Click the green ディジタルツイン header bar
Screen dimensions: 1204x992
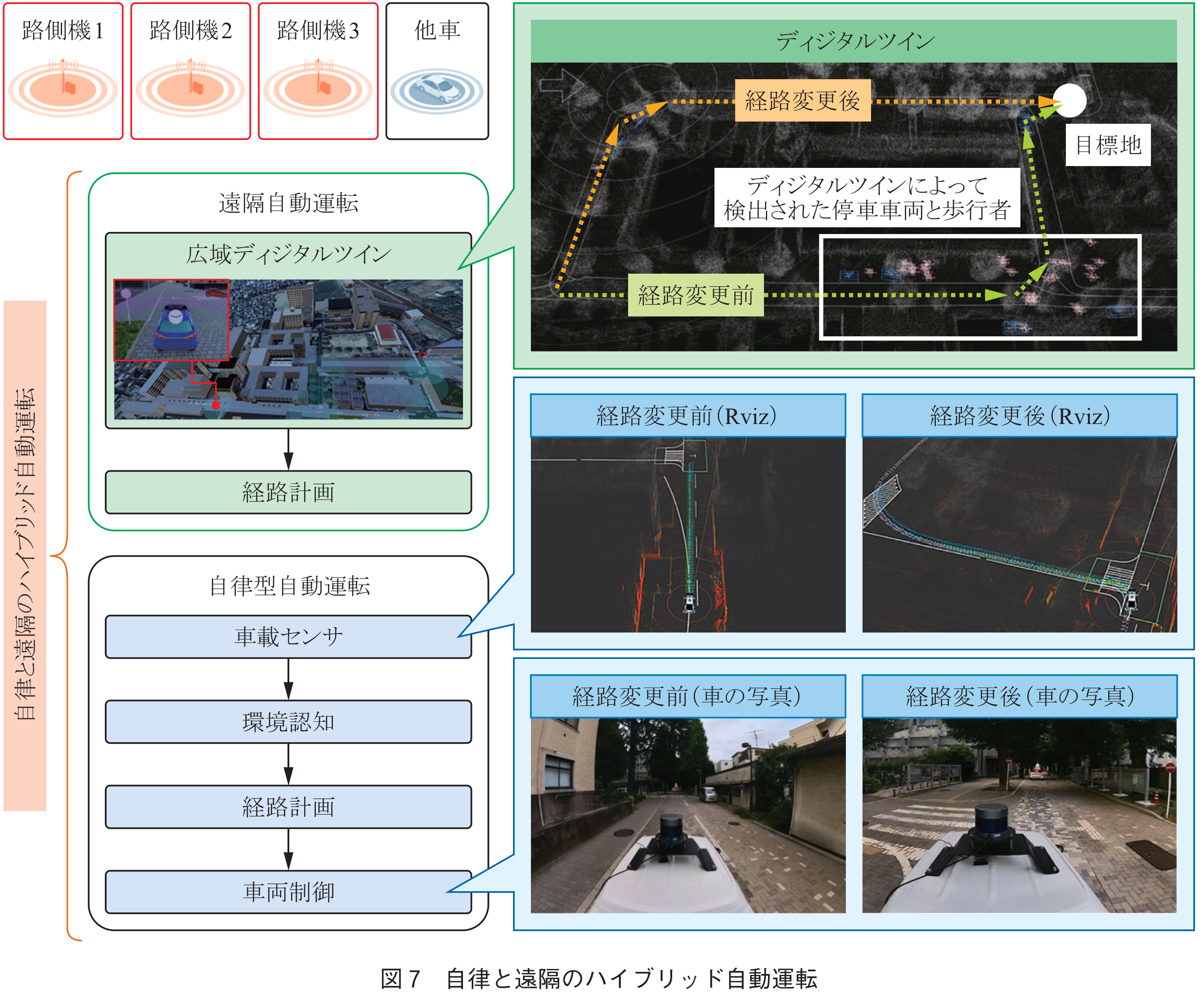(854, 41)
